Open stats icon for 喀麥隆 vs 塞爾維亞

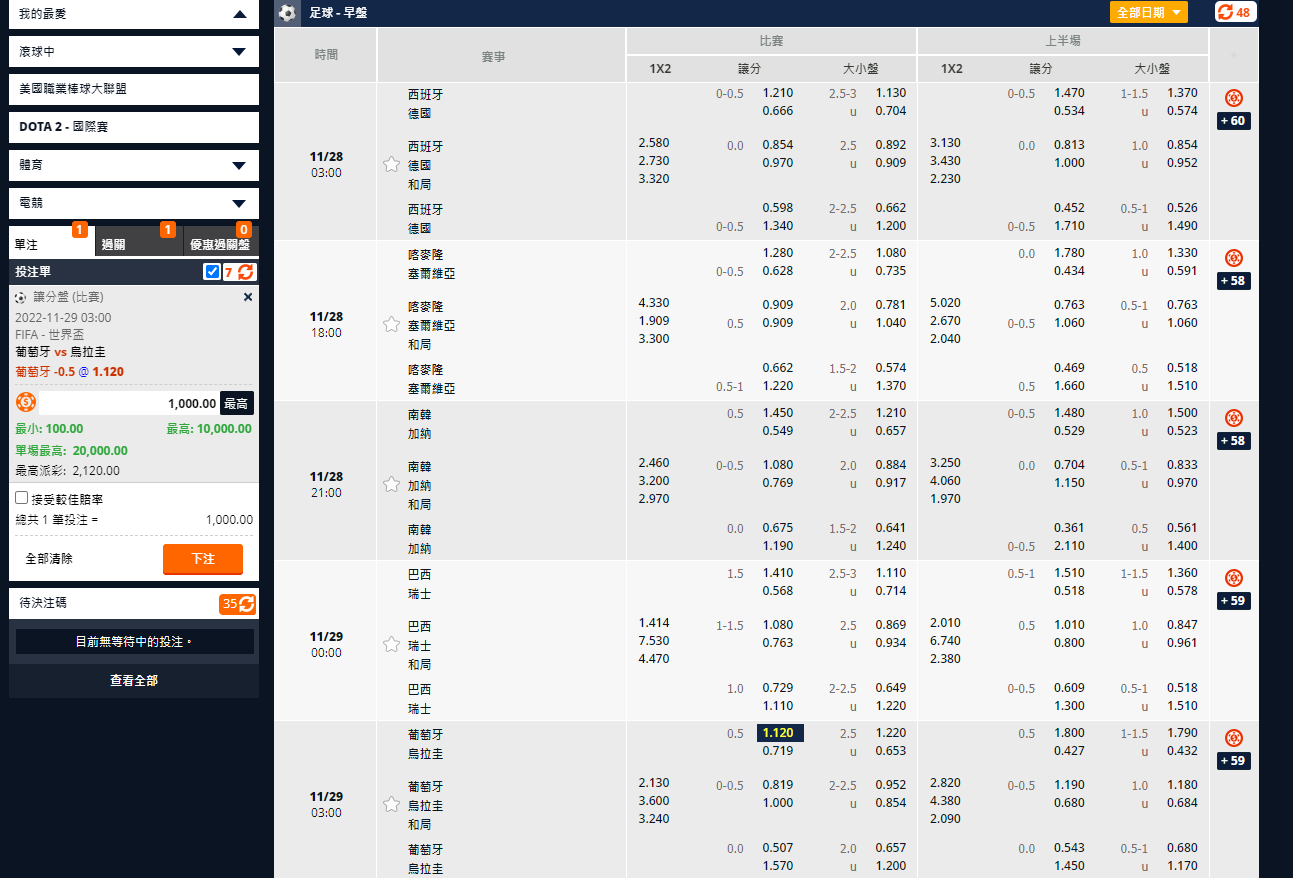1233,258
